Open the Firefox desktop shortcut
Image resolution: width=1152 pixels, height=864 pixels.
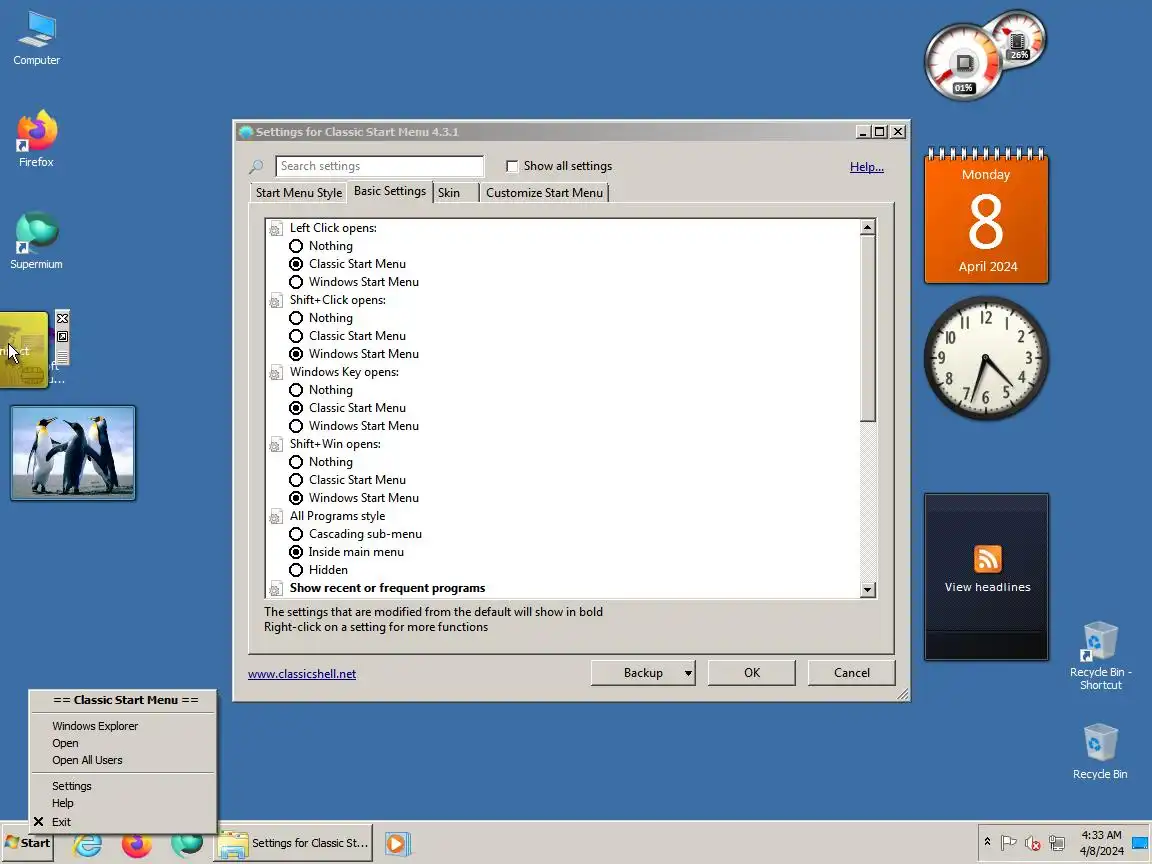36,138
